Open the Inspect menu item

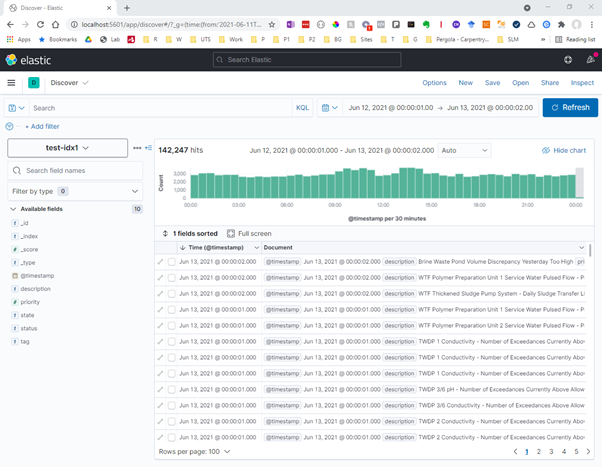582,83
